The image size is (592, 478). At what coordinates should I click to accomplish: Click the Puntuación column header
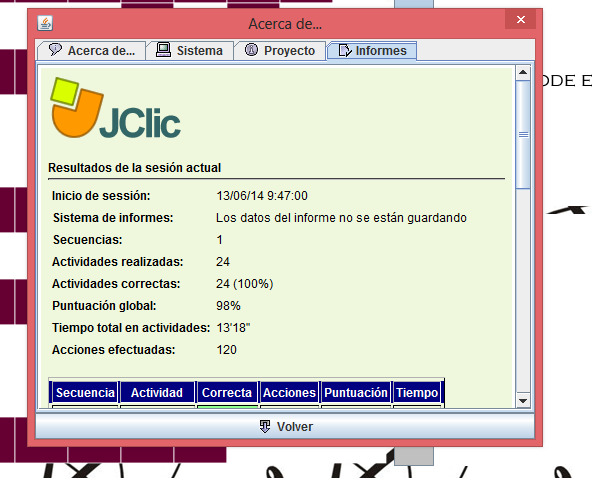[356, 393]
